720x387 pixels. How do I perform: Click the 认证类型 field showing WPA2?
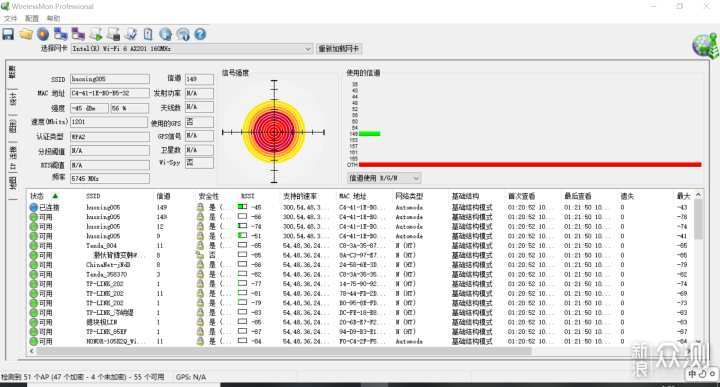point(110,137)
